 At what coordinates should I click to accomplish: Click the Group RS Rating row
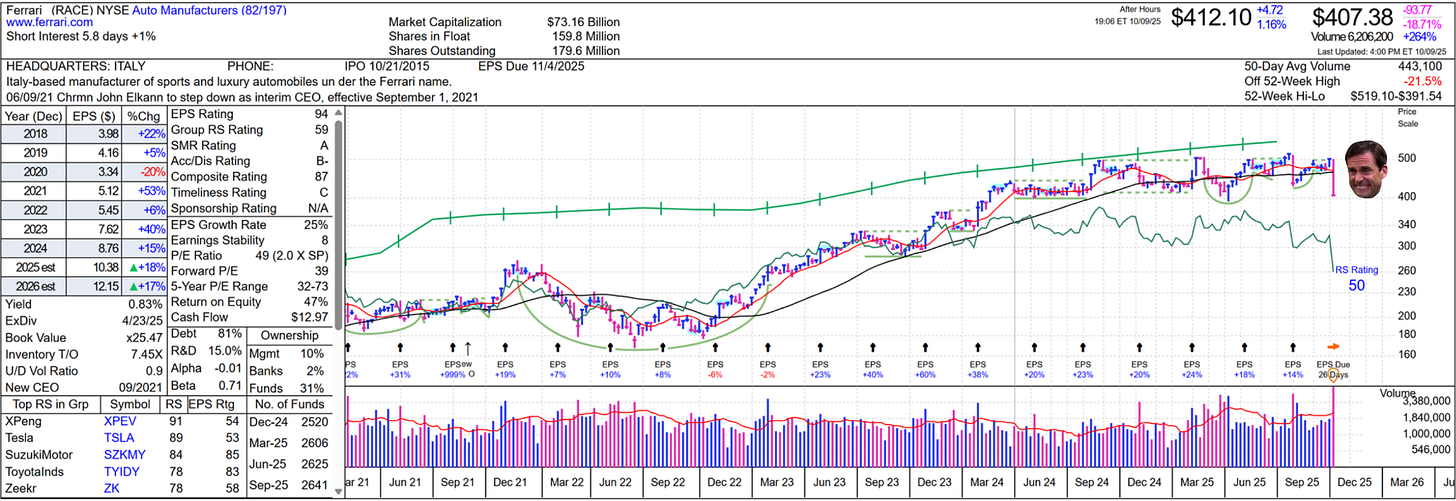point(250,129)
